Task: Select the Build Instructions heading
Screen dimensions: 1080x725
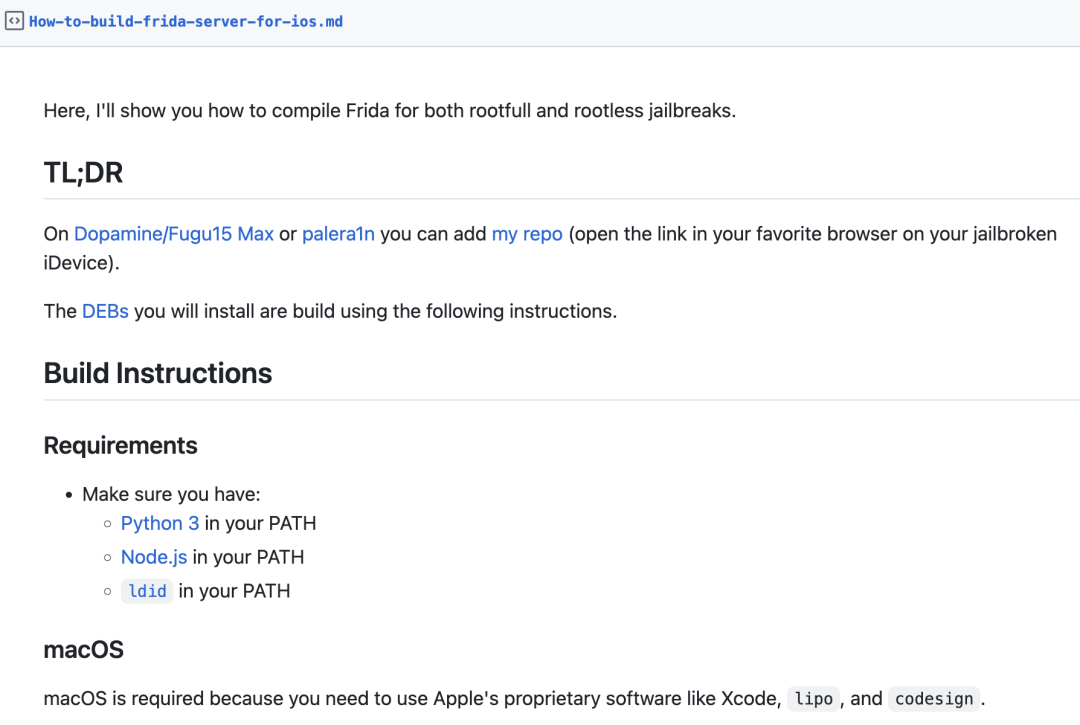Action: click(x=158, y=373)
